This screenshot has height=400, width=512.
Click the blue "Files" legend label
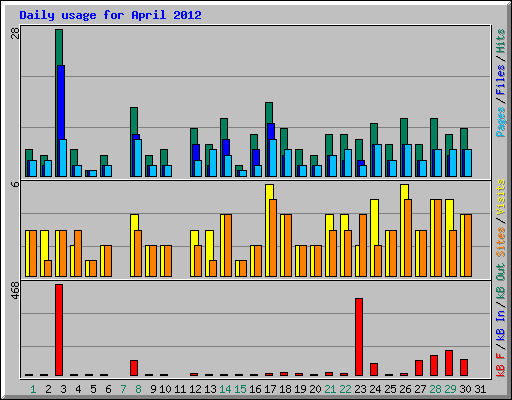click(501, 80)
